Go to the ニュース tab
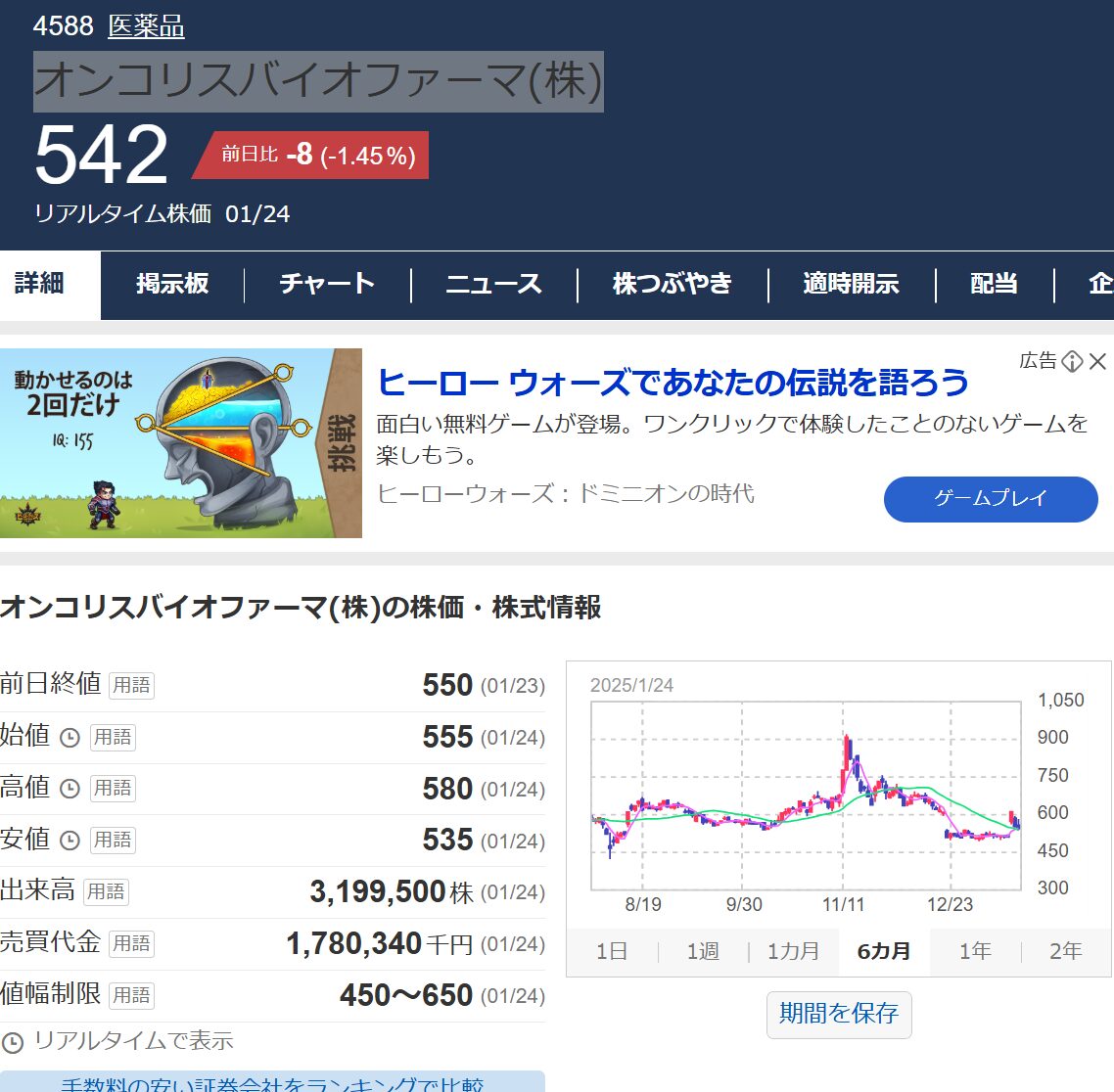 pyautogui.click(x=493, y=284)
